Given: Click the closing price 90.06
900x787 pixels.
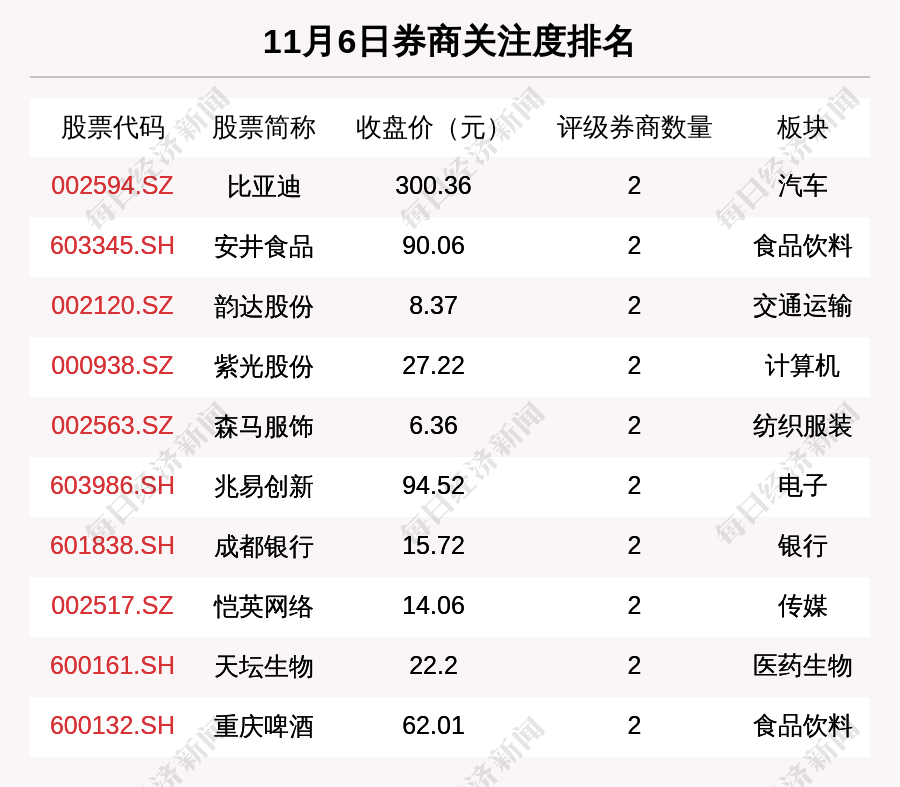Looking at the screenshot, I should coord(433,246).
